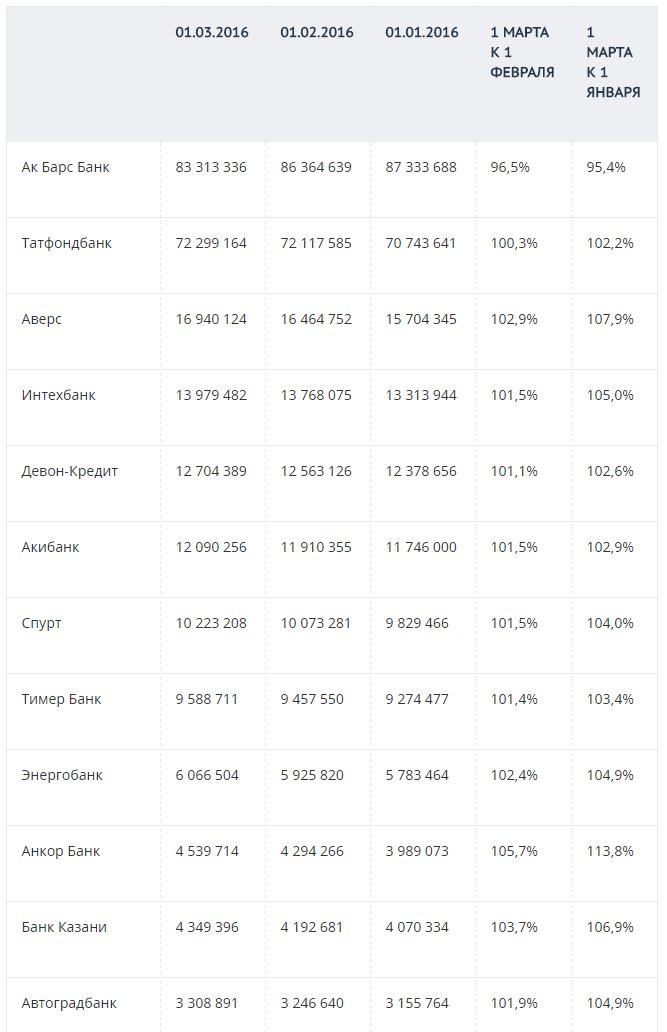Click the 01.01.2016 column header
667x1032 pixels.
coord(422,33)
